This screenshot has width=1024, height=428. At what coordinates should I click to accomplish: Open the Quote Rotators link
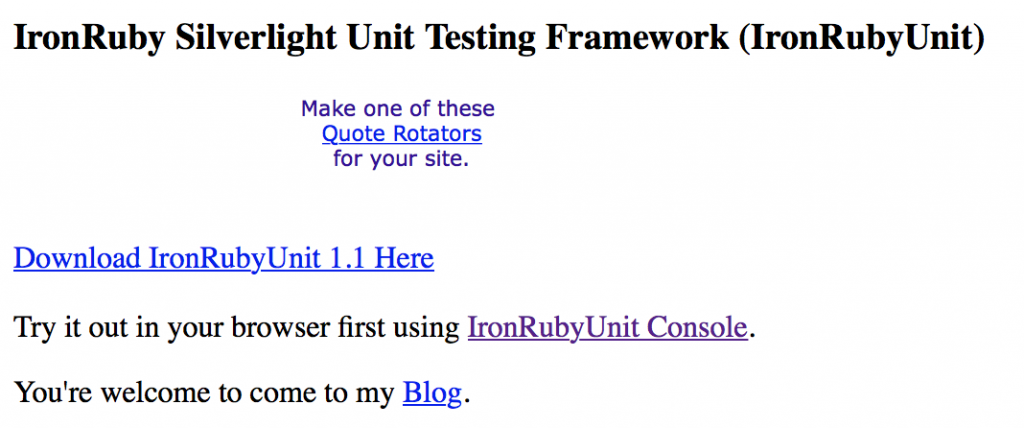click(402, 134)
